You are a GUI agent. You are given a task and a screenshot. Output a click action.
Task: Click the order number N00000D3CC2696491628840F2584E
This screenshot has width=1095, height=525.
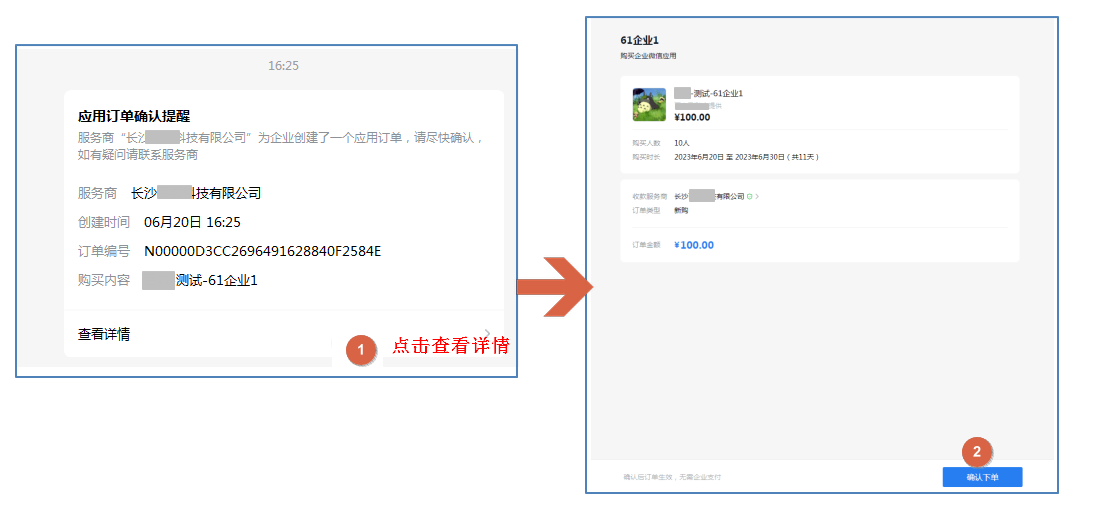[262, 251]
